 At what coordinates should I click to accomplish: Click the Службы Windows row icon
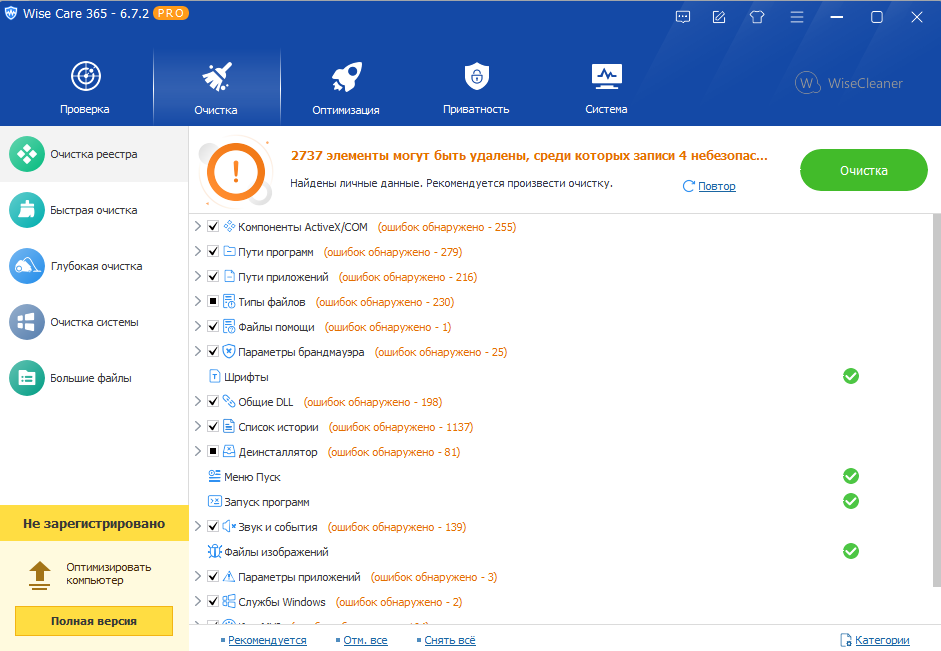point(229,601)
